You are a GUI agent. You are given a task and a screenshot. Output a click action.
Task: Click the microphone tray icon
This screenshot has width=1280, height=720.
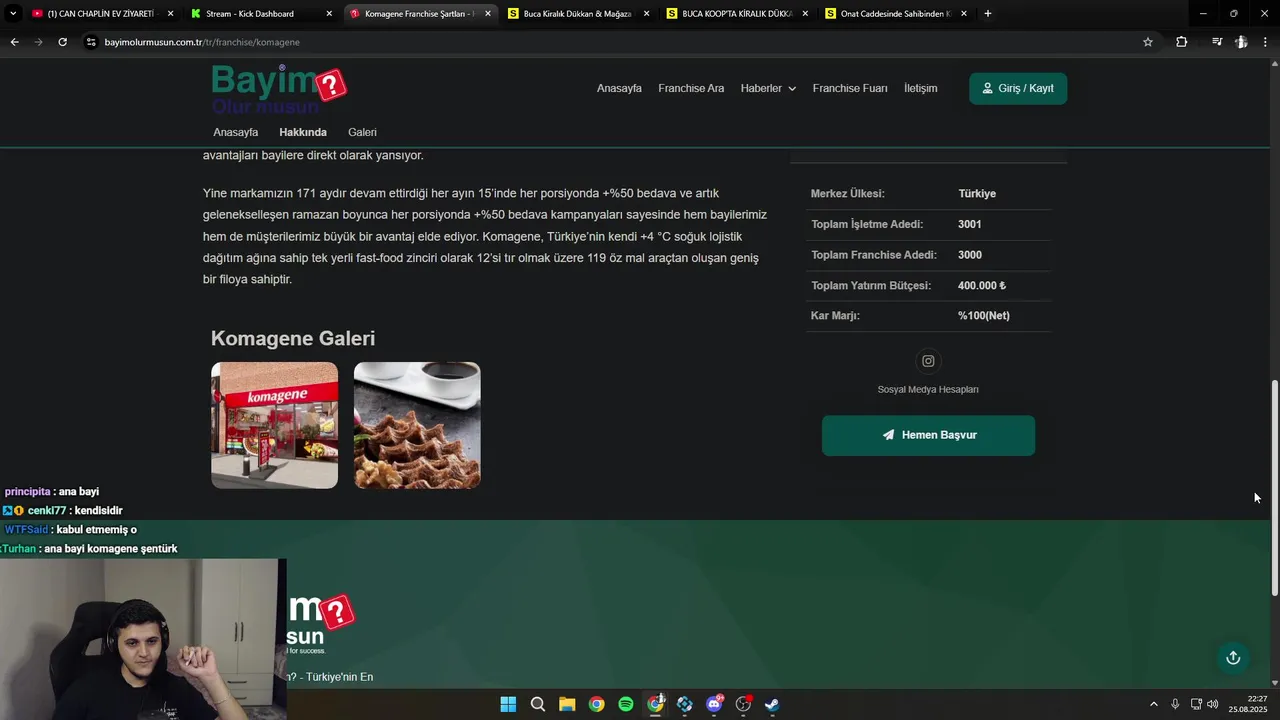click(x=1175, y=704)
